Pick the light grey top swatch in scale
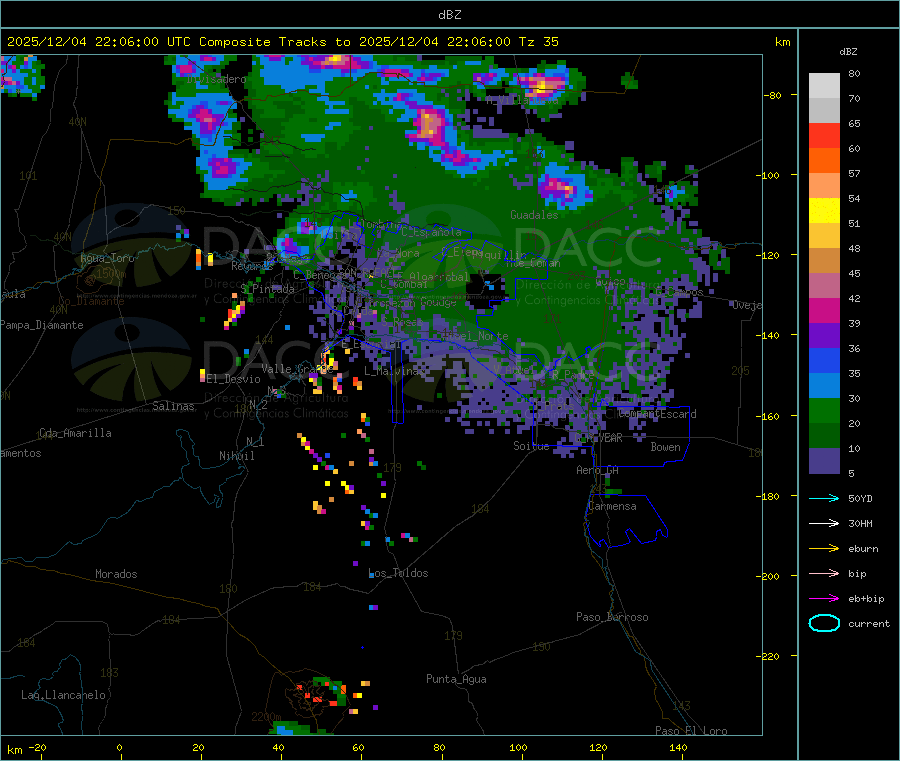900x761 pixels. [x=824, y=86]
